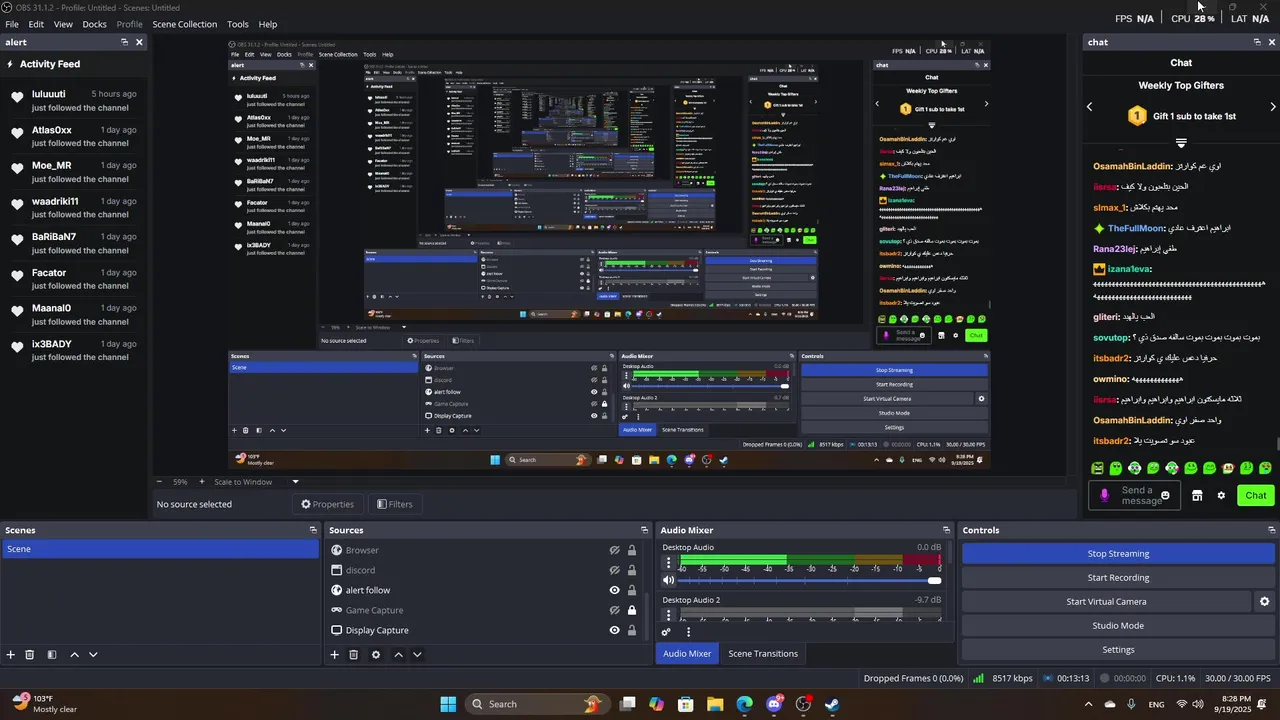Mute Desktop Audio speaker icon
The image size is (1280, 720).
[669, 581]
